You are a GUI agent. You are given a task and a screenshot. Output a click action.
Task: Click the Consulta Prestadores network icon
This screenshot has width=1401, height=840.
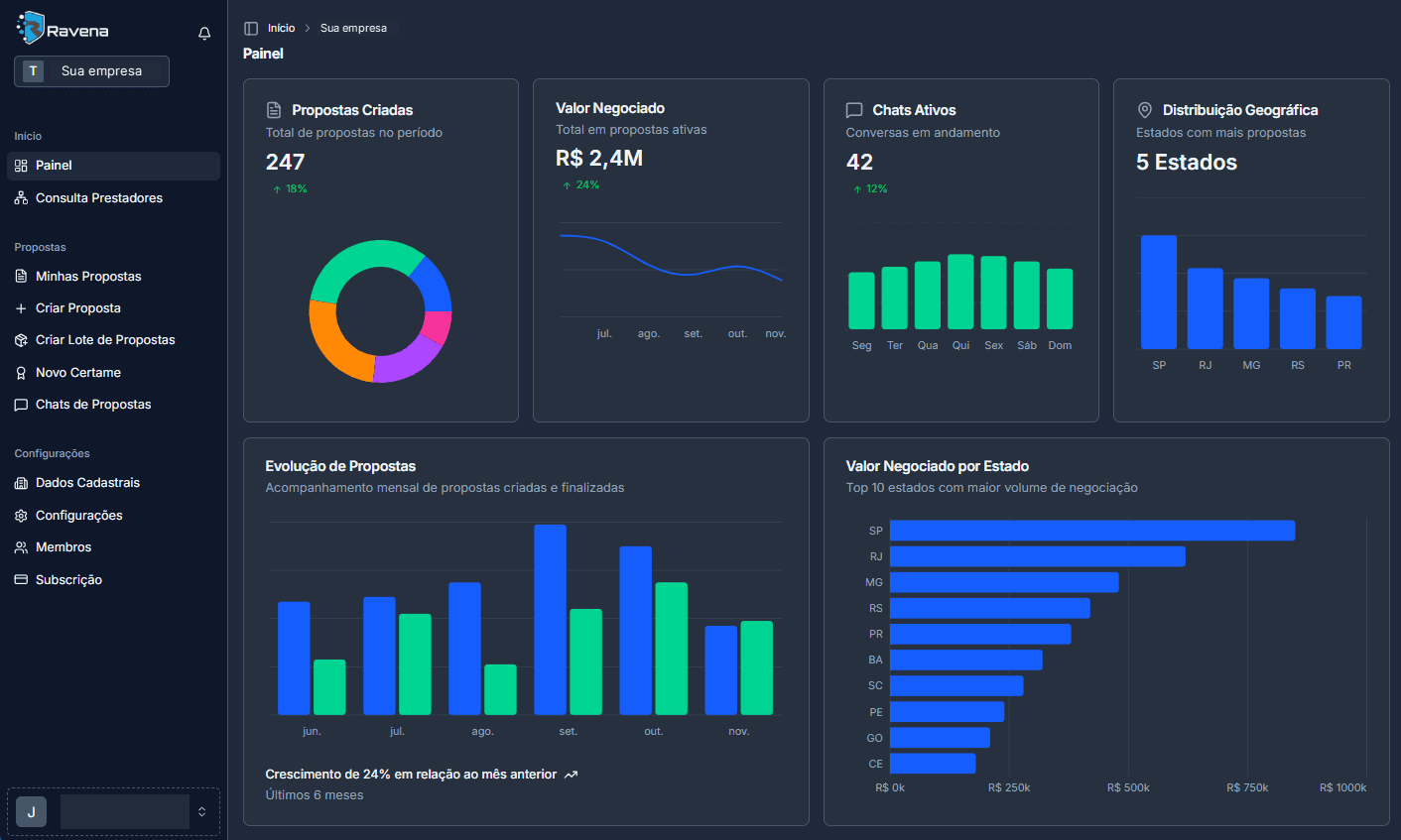[x=21, y=198]
